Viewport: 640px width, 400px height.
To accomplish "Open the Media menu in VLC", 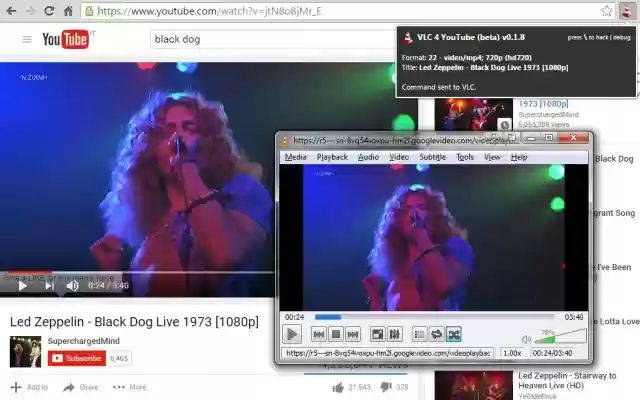I will click(296, 157).
